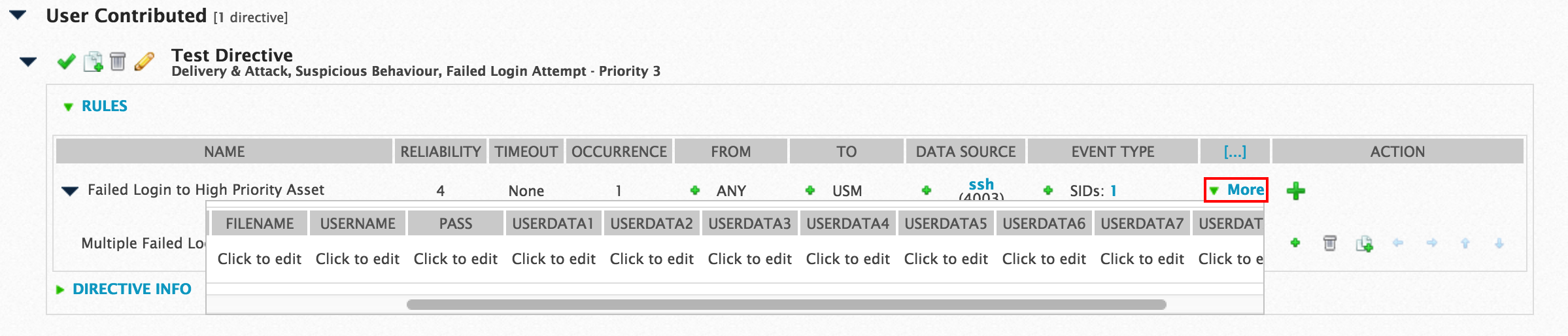Delete Test Directive with the trash icon
The image size is (1568, 336).
(118, 61)
